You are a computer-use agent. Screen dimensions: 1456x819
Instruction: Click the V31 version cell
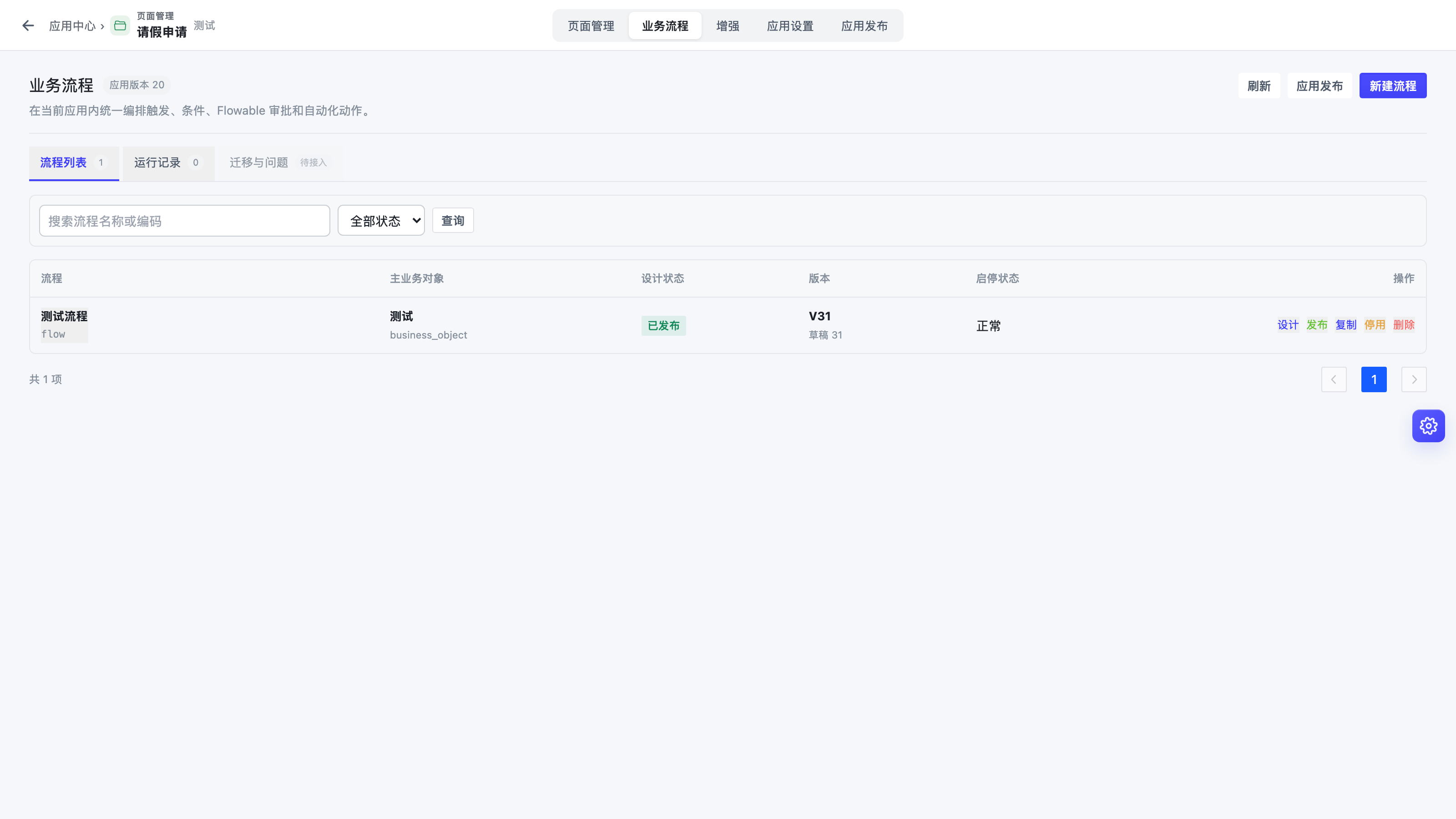pyautogui.click(x=819, y=316)
